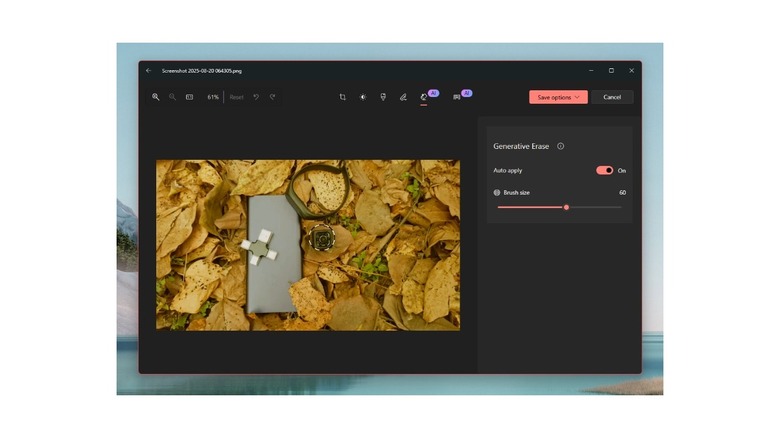
Task: Zoom in on the photo
Action: tap(156, 97)
